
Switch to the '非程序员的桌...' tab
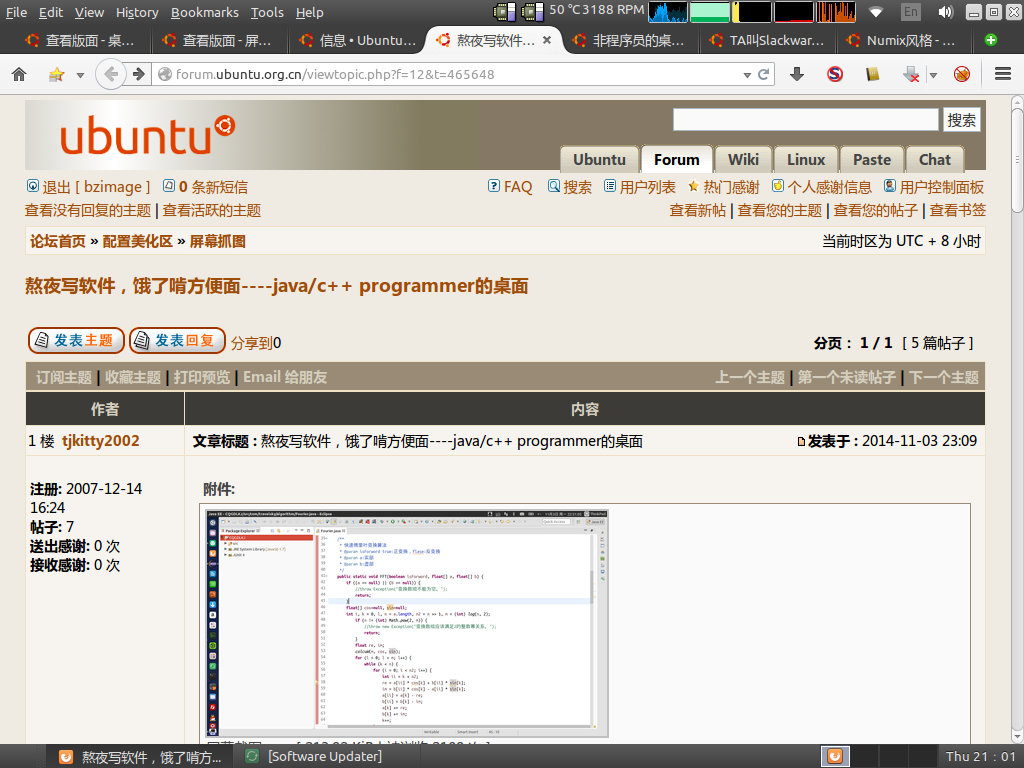coord(628,40)
